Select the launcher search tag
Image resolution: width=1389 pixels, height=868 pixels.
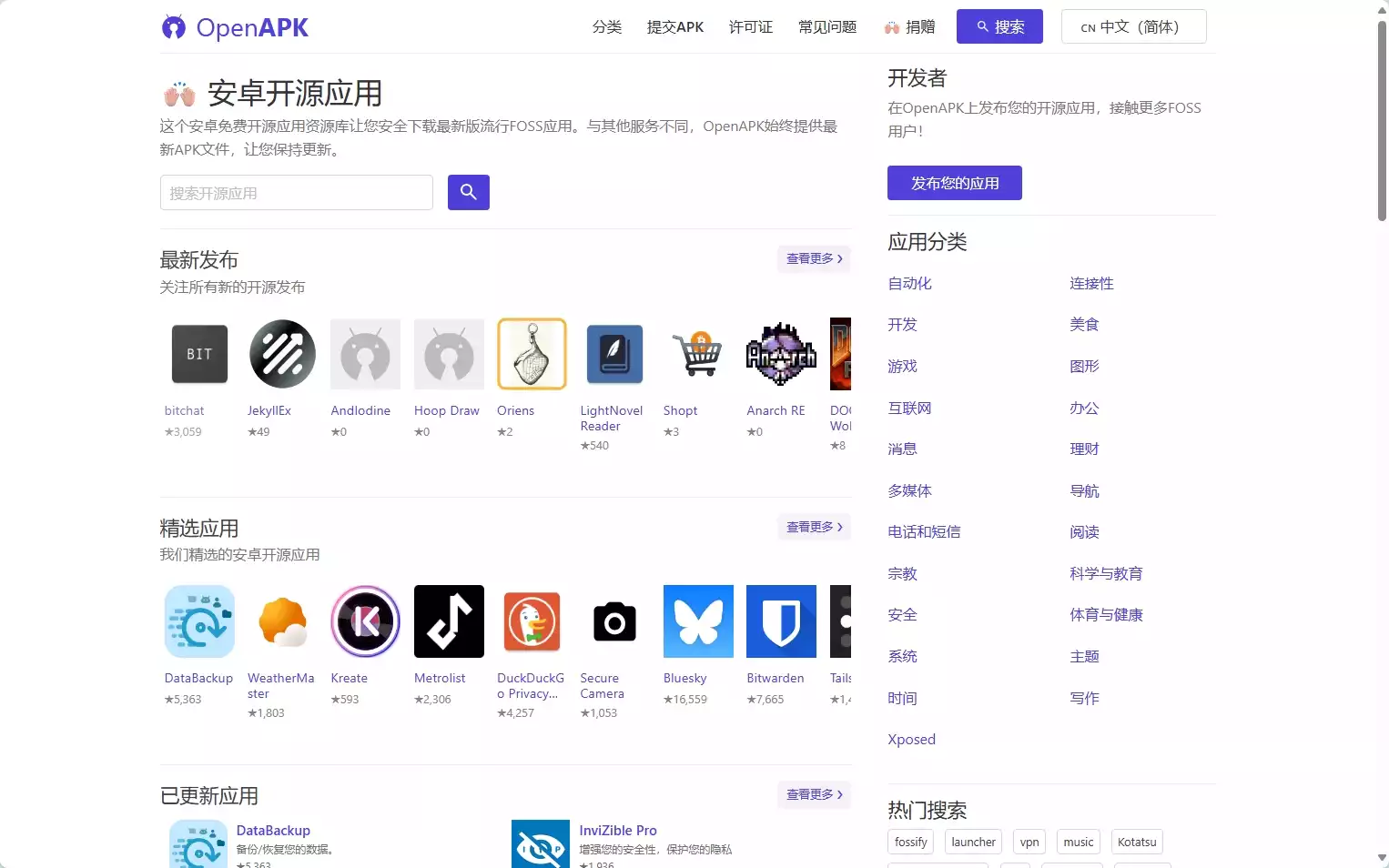point(974,842)
